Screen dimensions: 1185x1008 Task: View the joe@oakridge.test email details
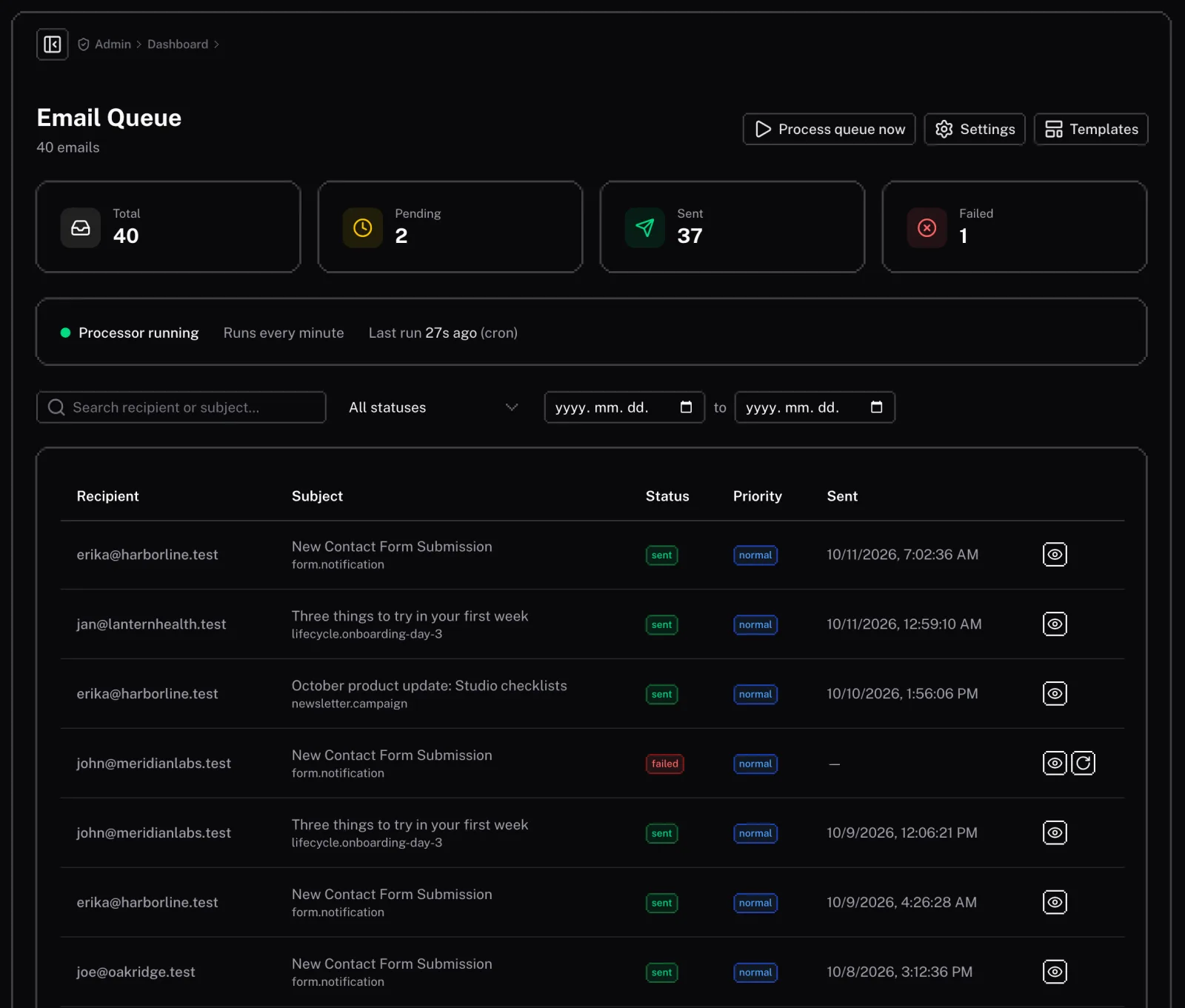[x=1055, y=972]
